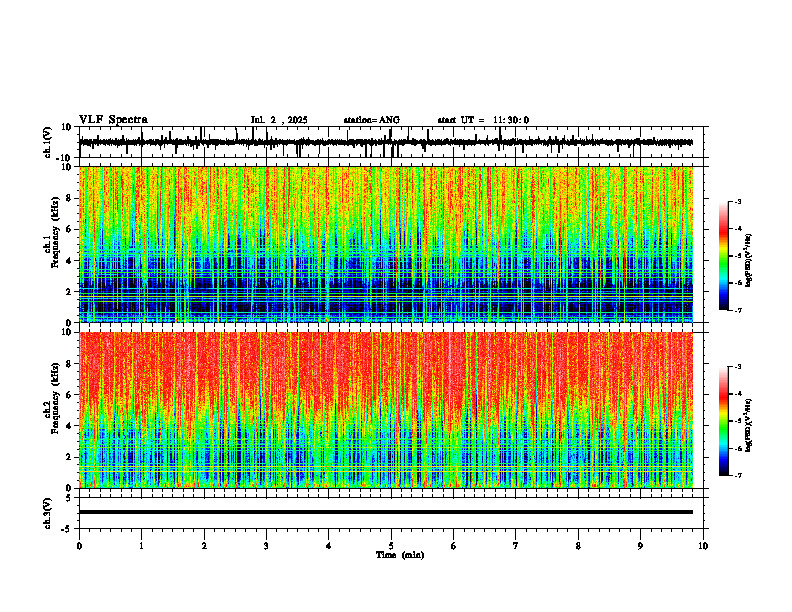Click time axis tick label "5"

click(391, 546)
